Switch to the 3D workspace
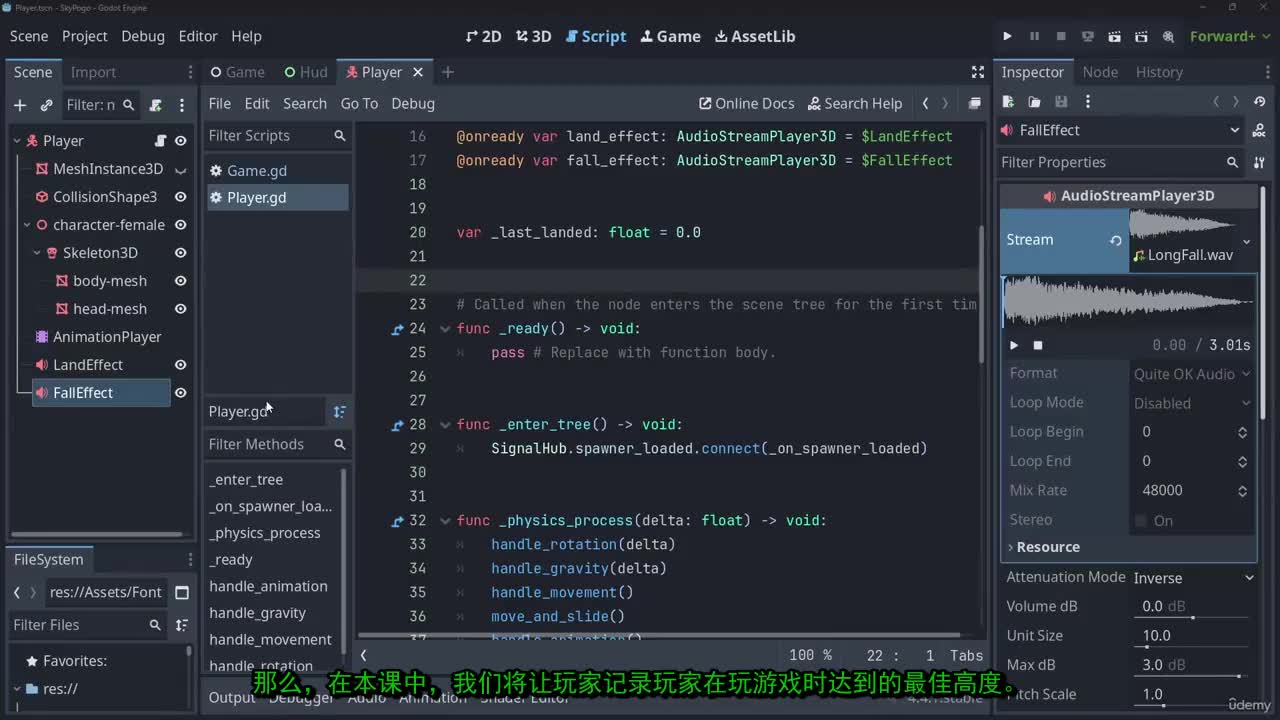The image size is (1280, 720). 534,37
